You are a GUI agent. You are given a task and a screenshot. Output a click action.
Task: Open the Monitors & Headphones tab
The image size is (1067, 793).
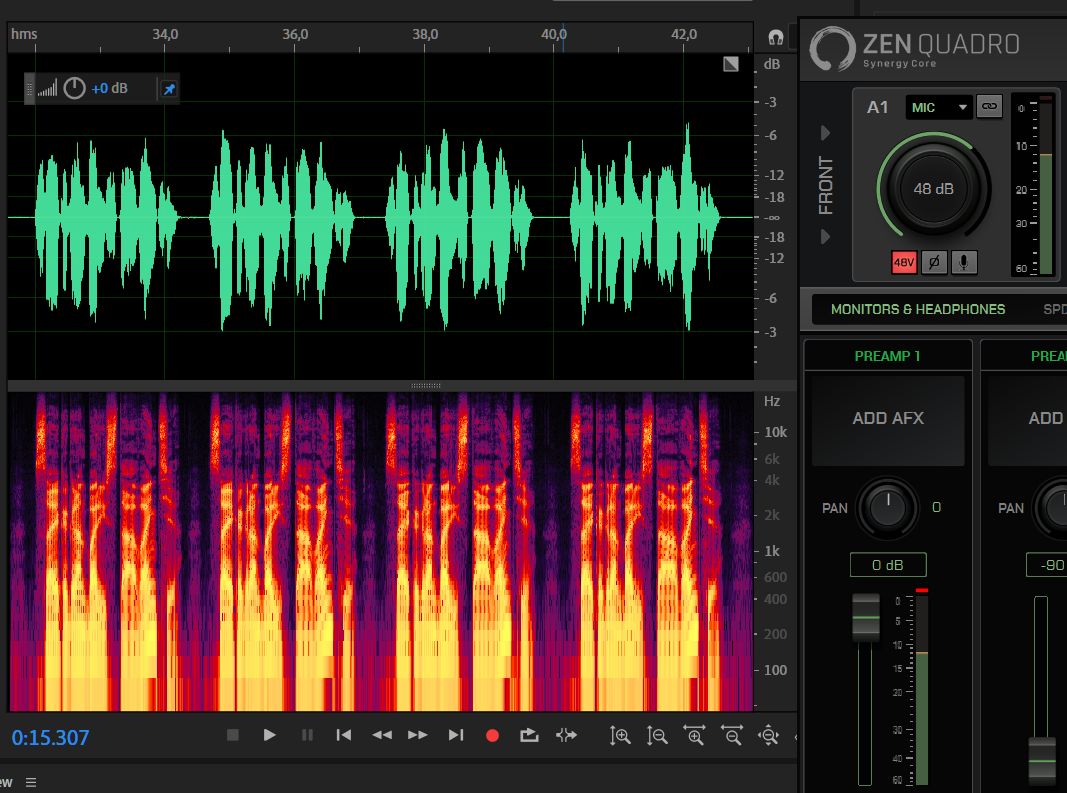point(918,310)
